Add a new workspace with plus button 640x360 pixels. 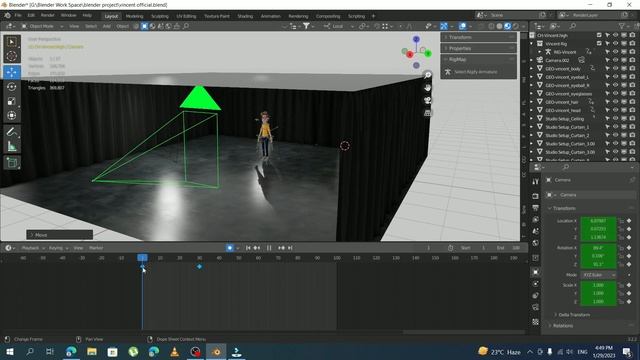pyautogui.click(x=373, y=16)
